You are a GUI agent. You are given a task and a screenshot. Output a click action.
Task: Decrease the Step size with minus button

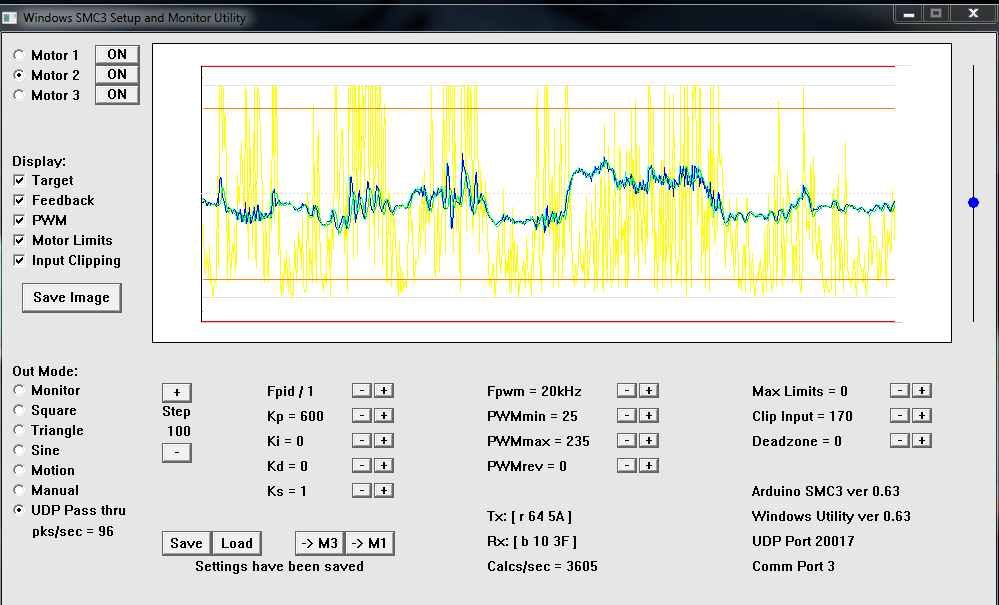coord(176,452)
